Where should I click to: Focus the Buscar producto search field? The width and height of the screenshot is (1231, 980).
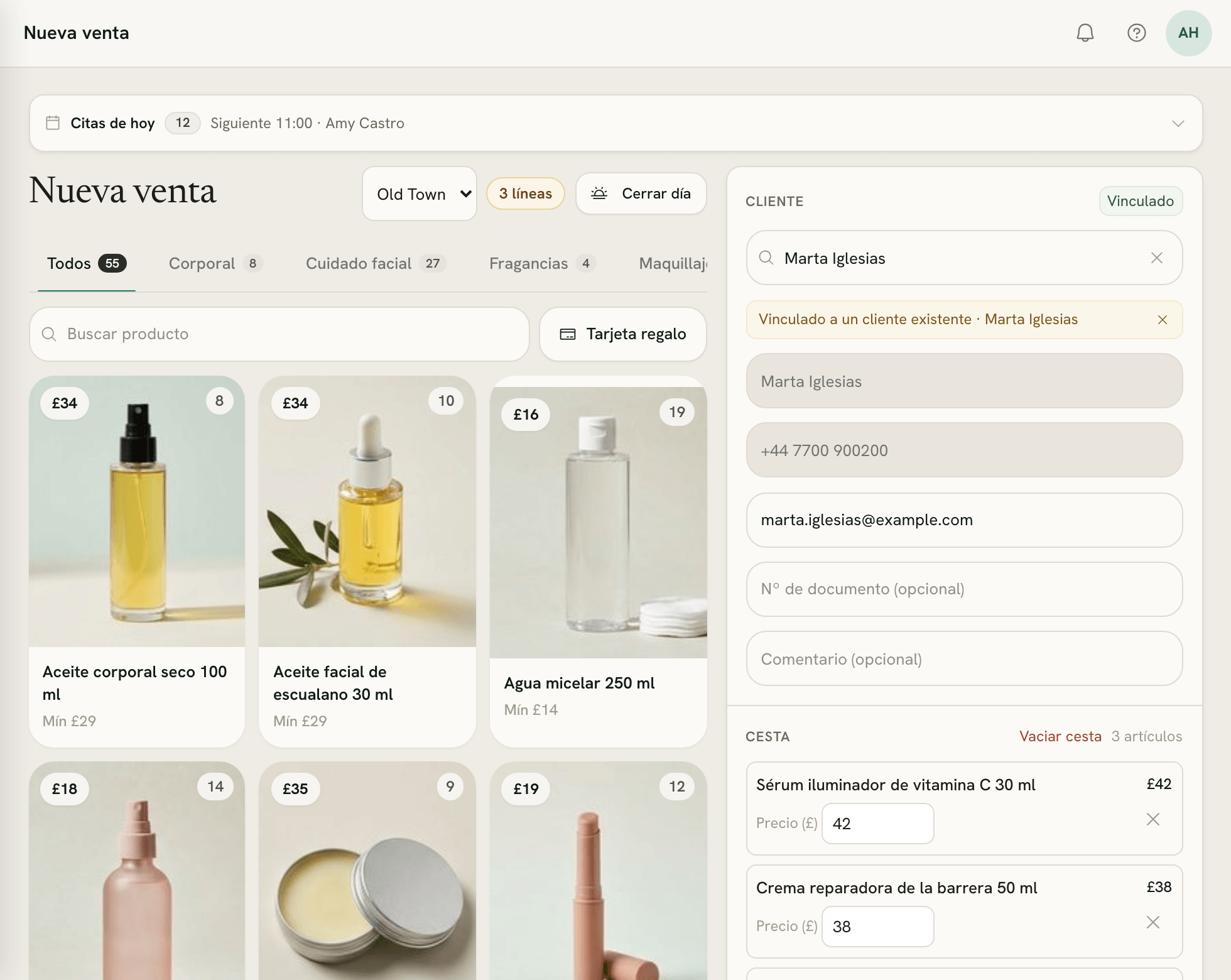tap(279, 334)
